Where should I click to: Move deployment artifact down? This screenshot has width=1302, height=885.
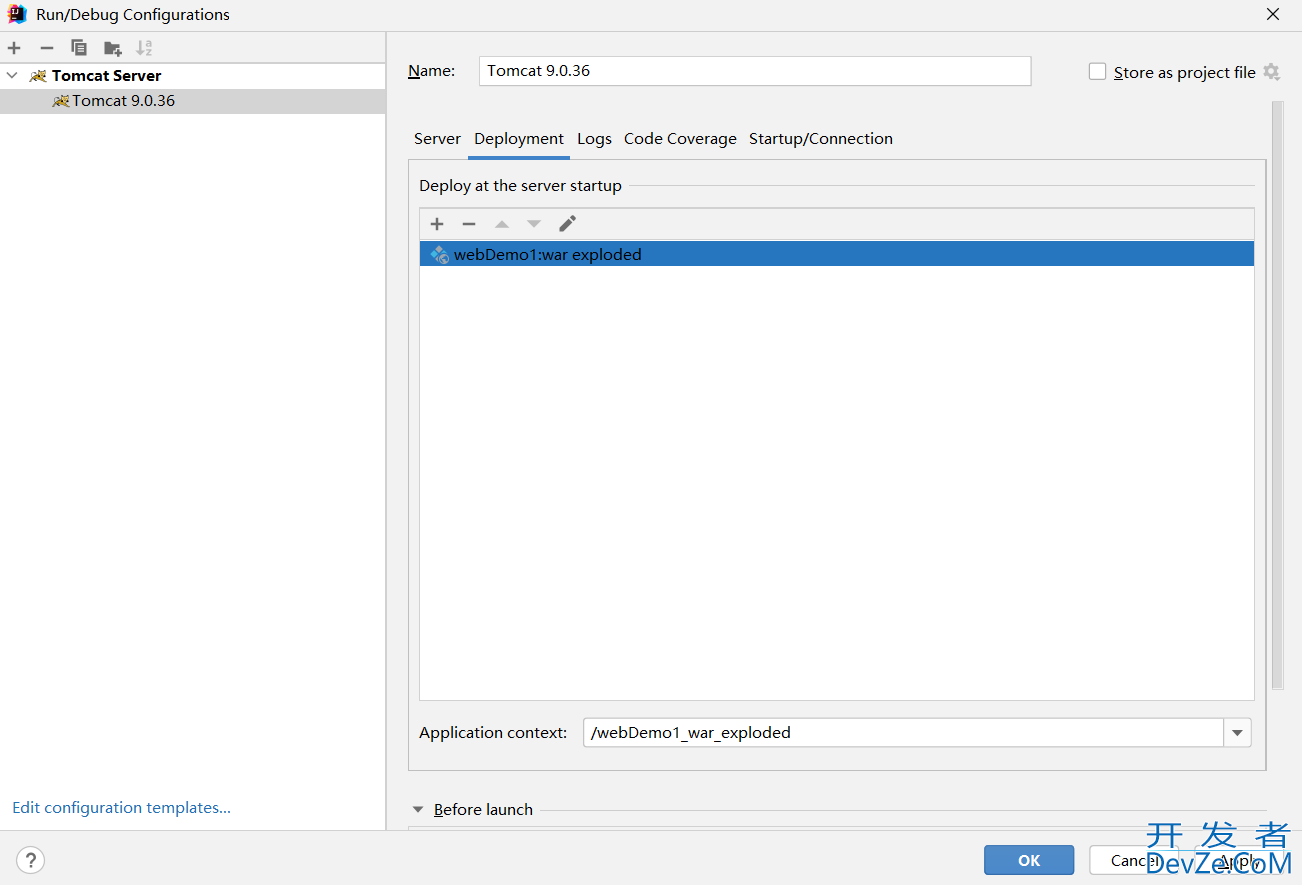[534, 224]
